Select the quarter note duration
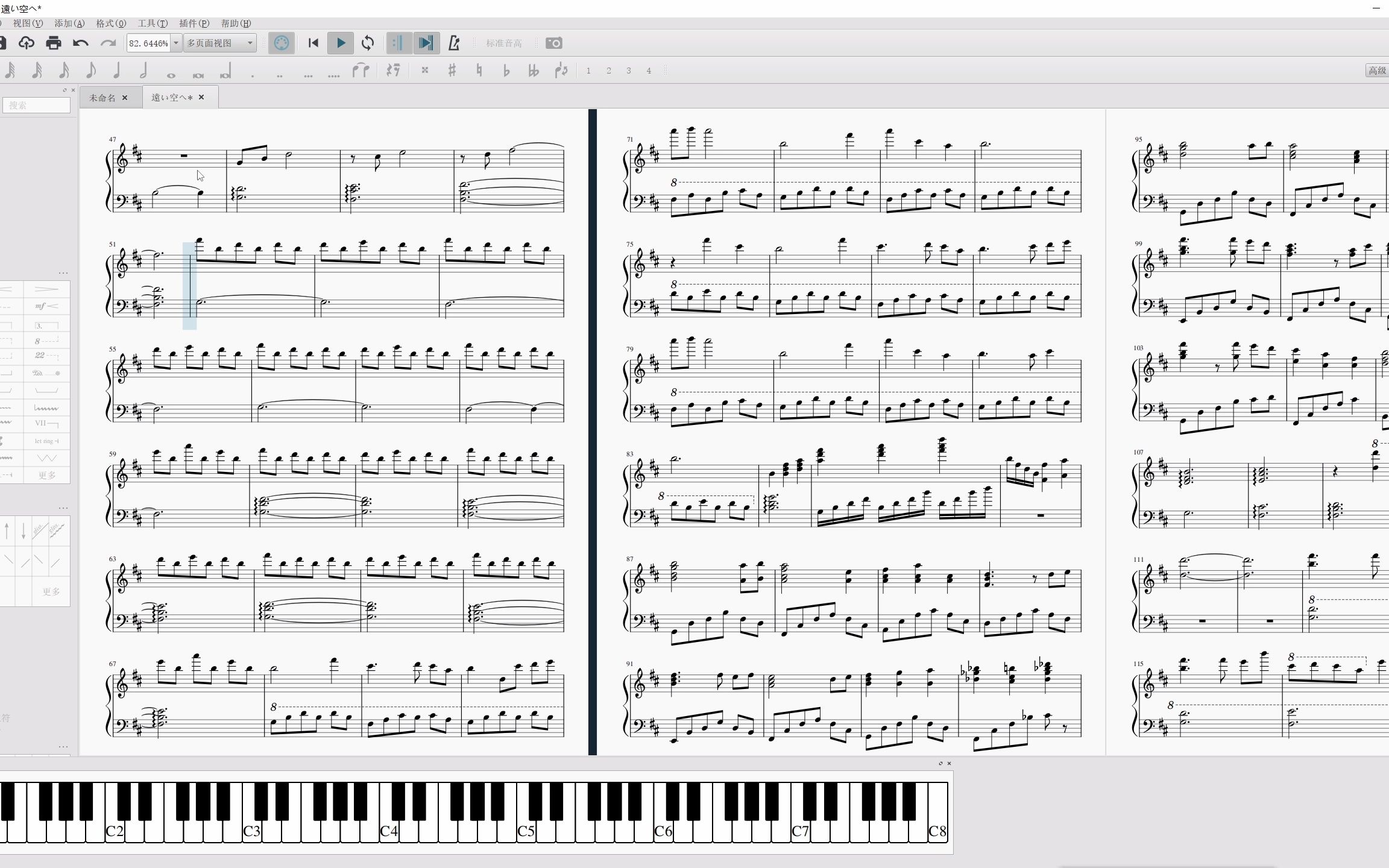This screenshot has width=1389, height=868. coord(117,71)
